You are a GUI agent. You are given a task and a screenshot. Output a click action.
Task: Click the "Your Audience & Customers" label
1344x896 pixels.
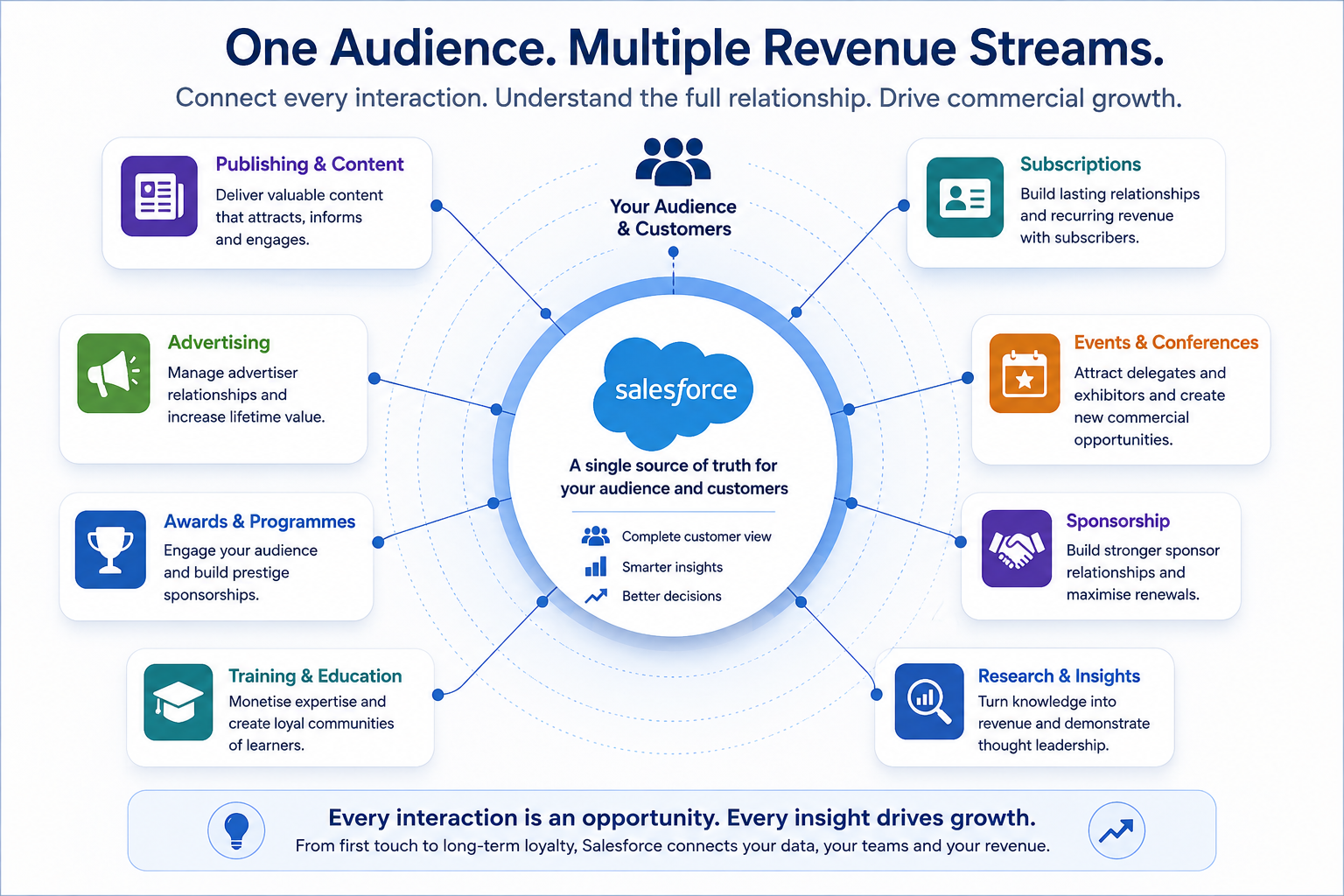(673, 218)
